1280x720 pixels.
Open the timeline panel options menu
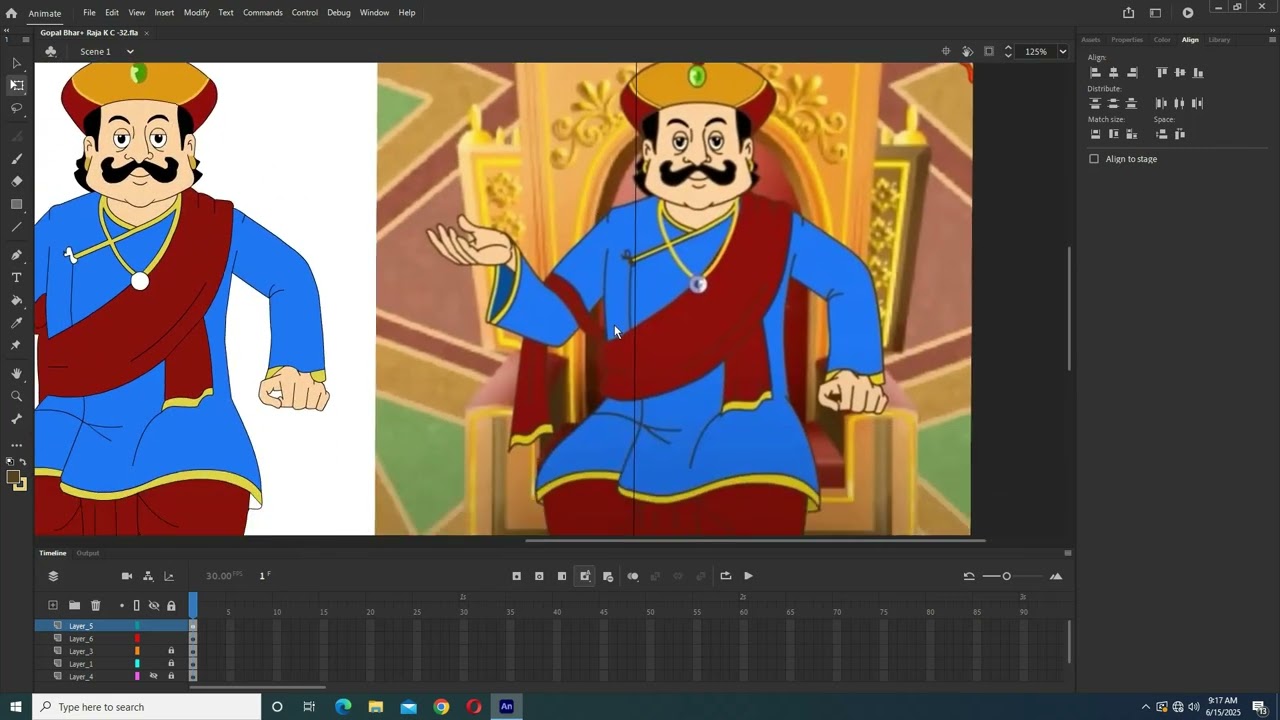point(1068,553)
